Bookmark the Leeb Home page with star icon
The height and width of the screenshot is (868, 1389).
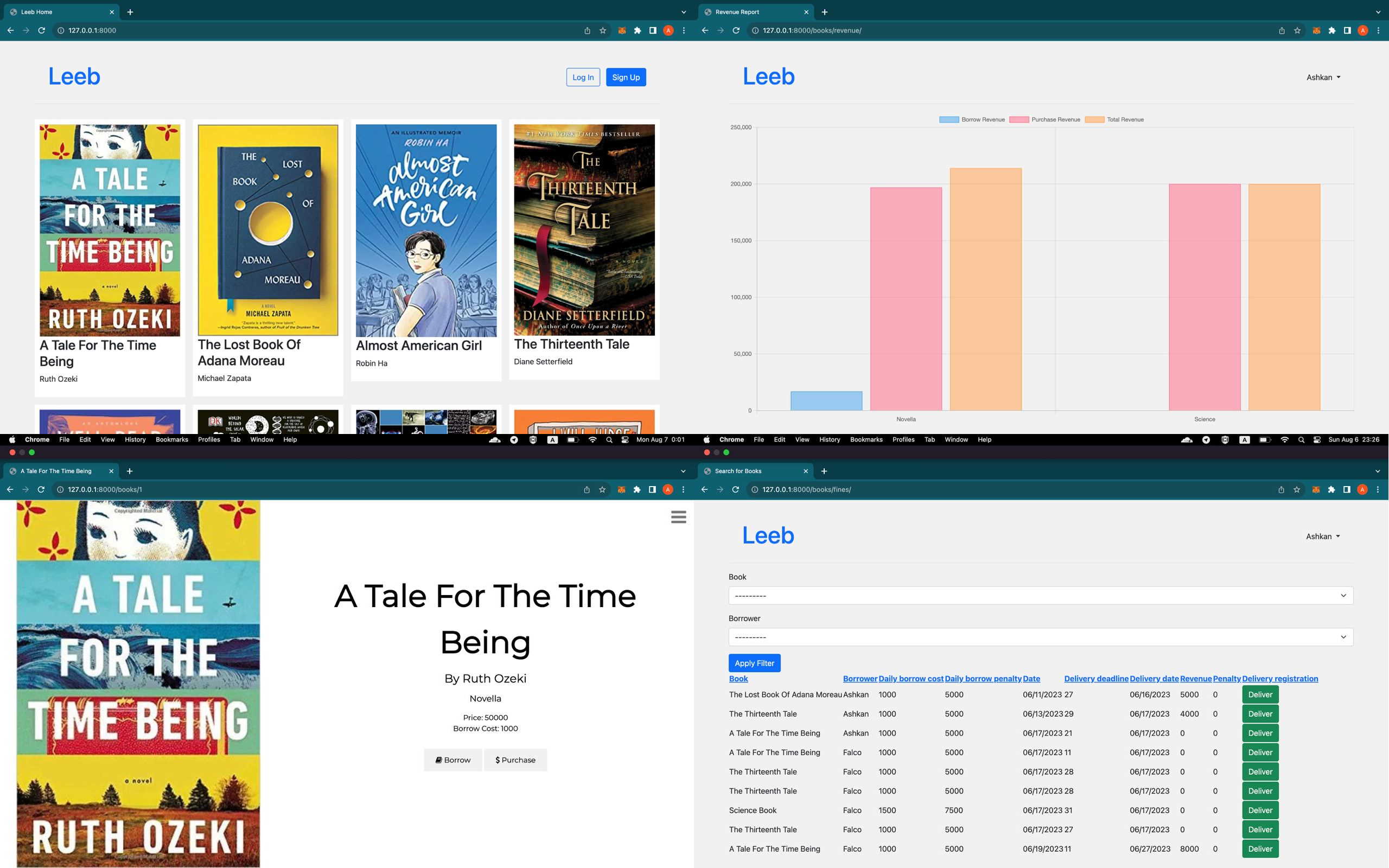pyautogui.click(x=603, y=30)
